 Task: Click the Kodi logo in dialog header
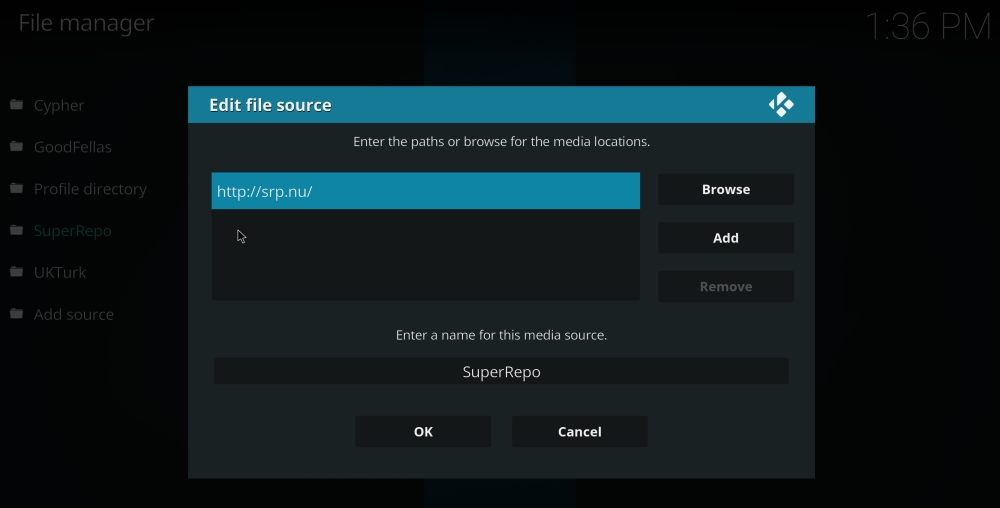pyautogui.click(x=781, y=105)
